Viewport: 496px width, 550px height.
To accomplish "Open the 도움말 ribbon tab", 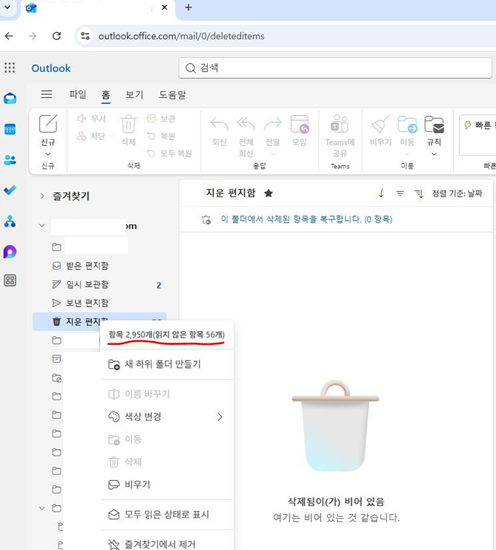I will tap(172, 95).
